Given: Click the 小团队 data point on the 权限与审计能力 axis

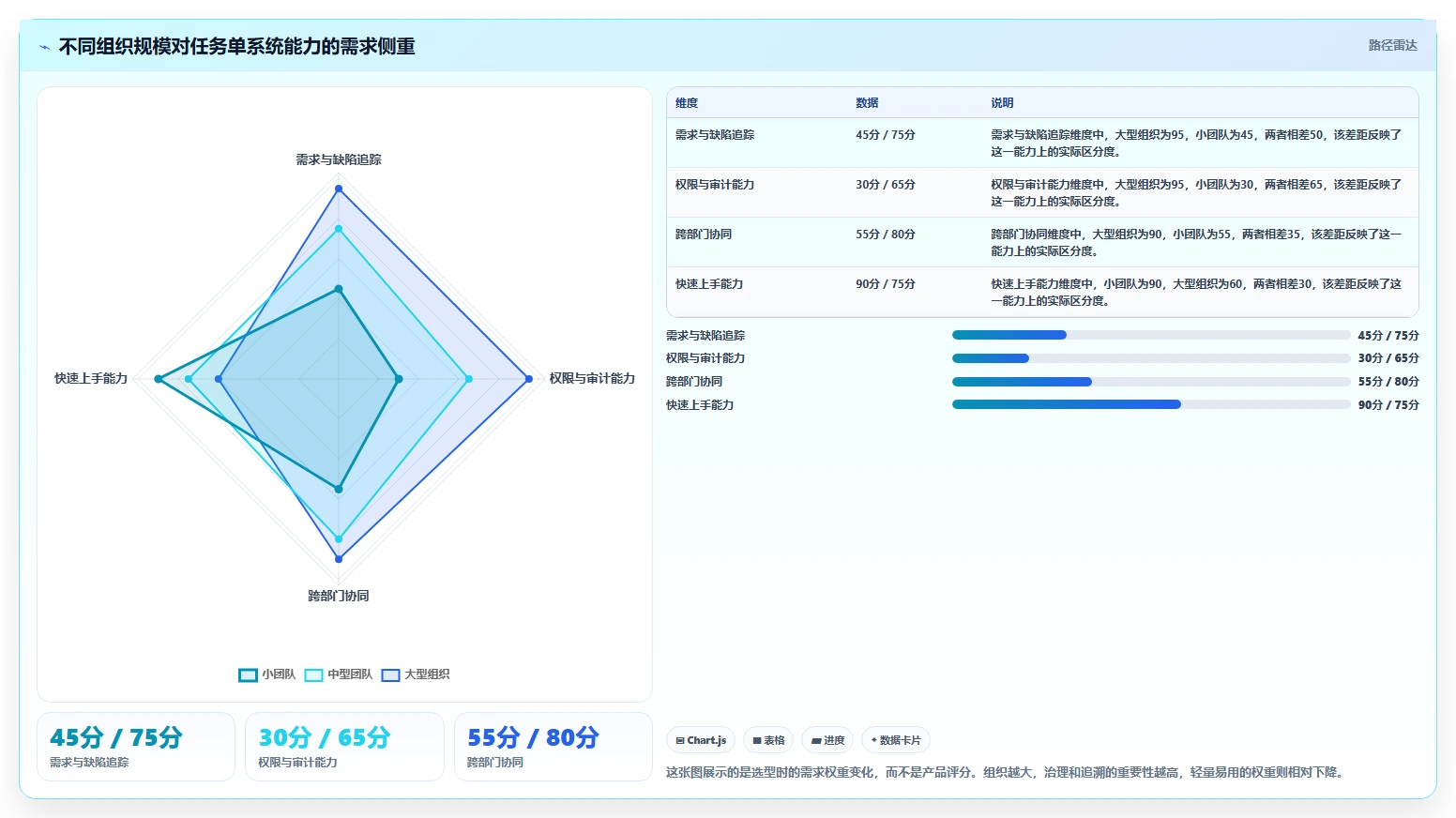Looking at the screenshot, I should (x=399, y=379).
